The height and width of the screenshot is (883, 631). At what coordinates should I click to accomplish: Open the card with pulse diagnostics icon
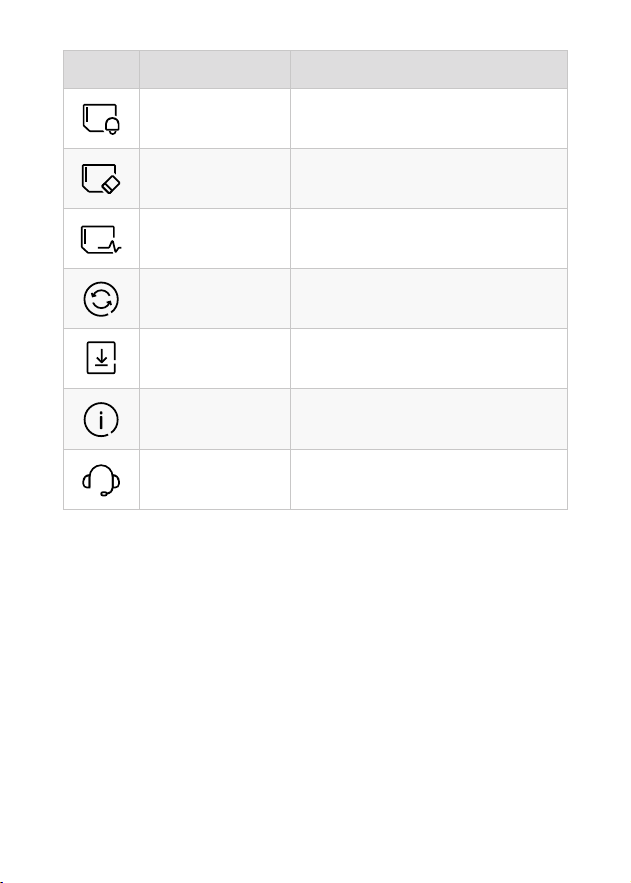click(x=101, y=239)
